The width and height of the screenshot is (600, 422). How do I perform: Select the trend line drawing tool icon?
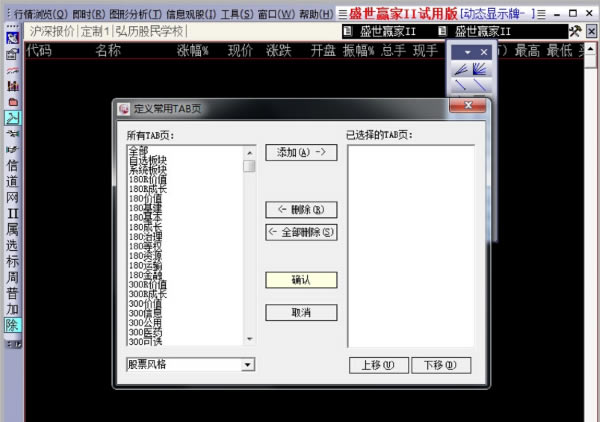coord(461,85)
